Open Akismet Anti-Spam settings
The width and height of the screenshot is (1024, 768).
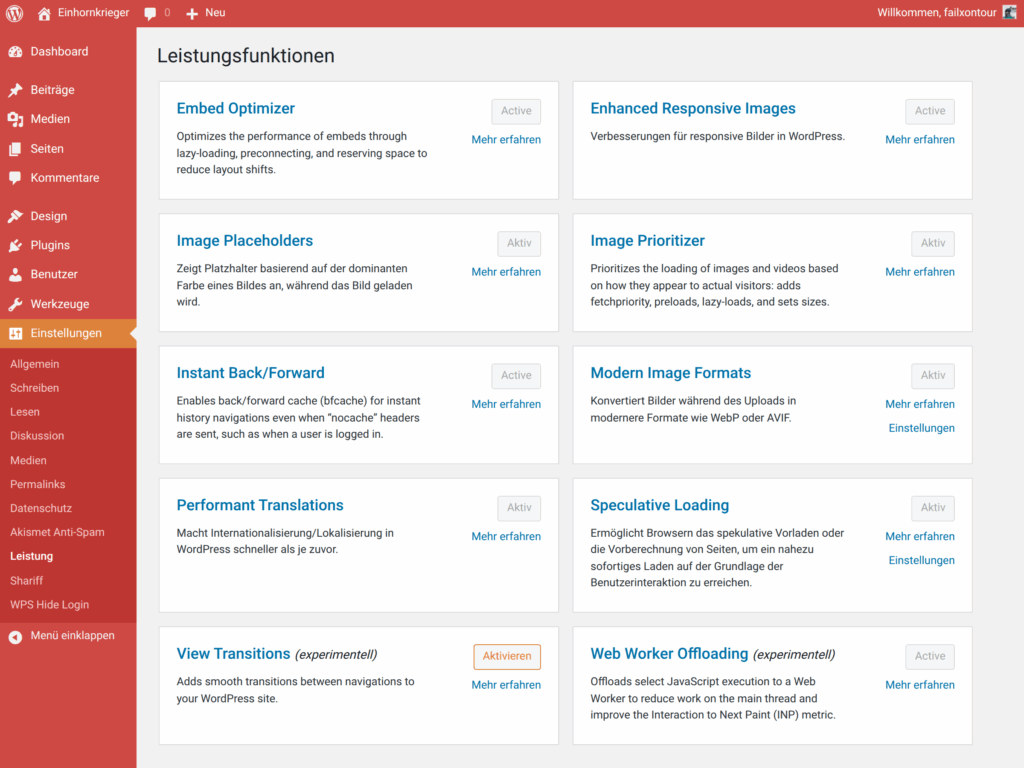click(57, 532)
